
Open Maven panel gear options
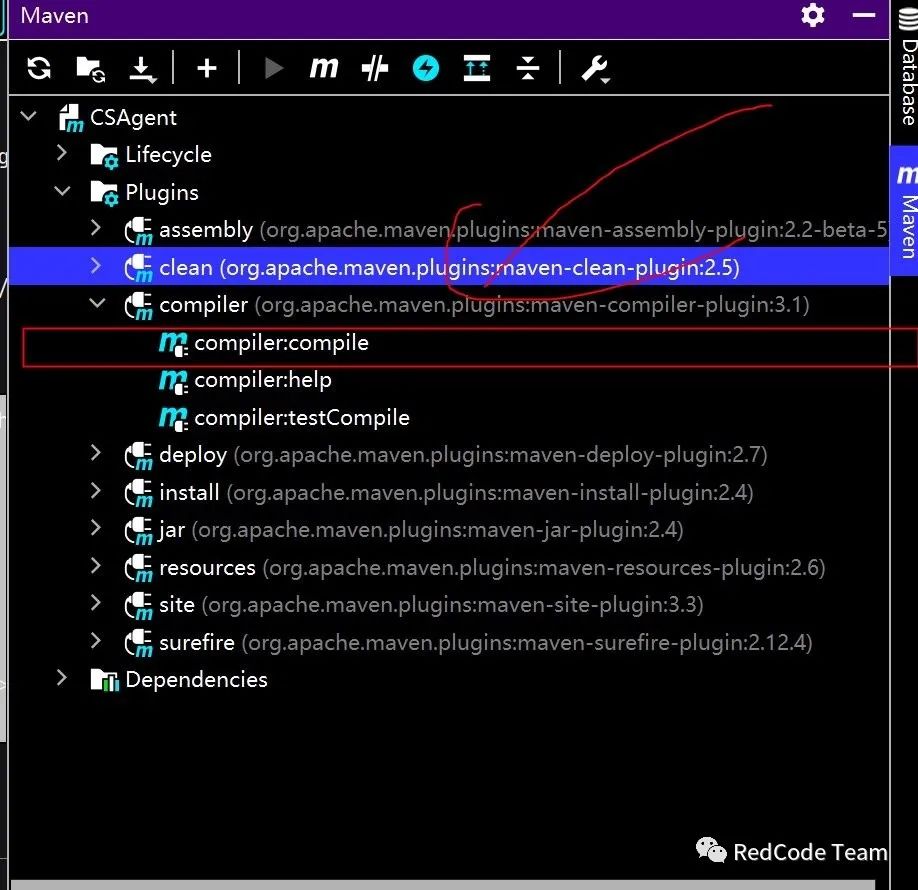tap(813, 15)
